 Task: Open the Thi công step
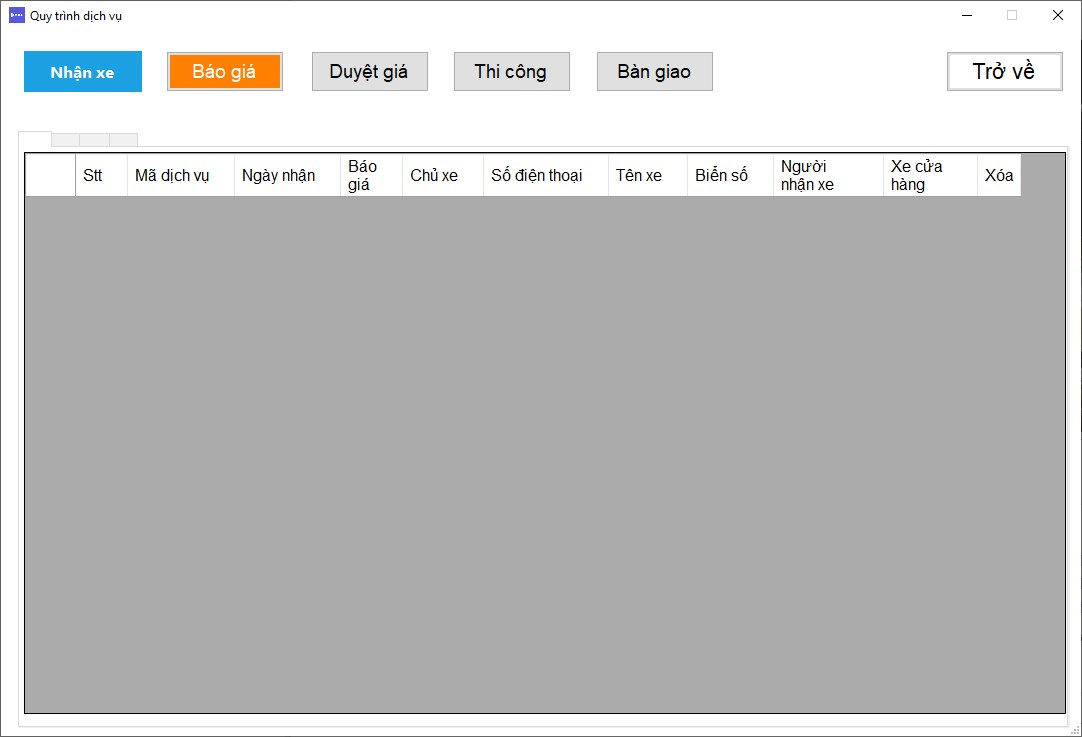coord(512,71)
